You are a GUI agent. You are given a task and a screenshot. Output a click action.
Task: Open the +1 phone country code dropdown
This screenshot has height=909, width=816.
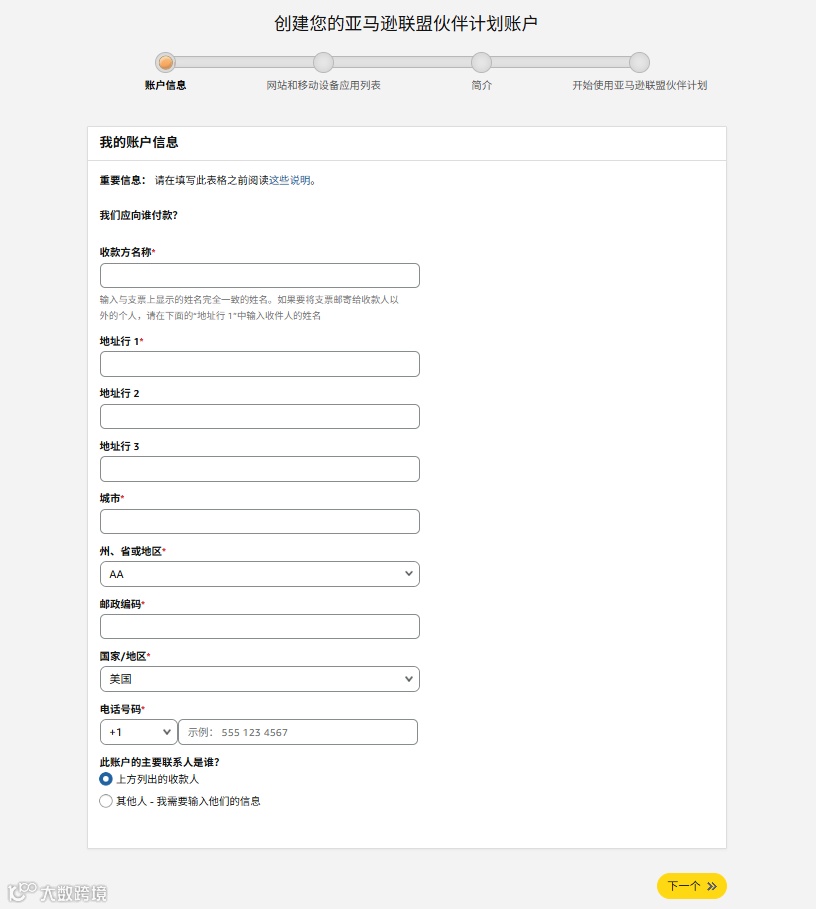139,732
